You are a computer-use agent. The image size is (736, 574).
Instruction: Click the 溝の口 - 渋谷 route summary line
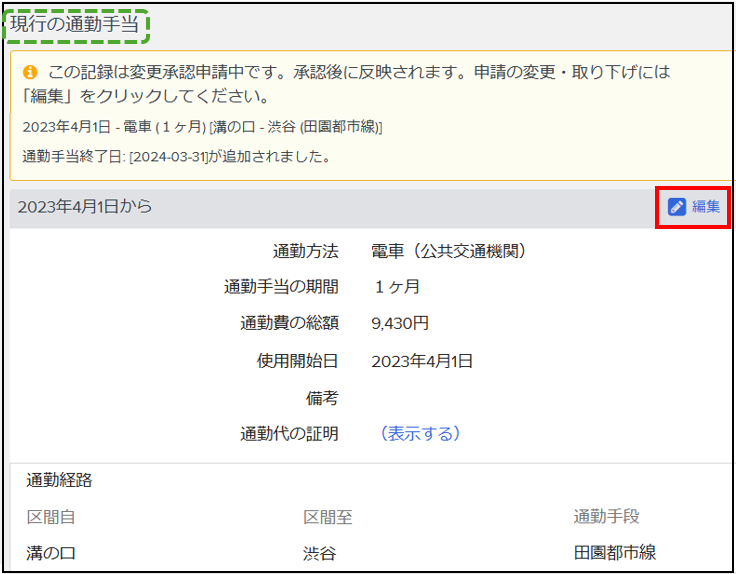(x=202, y=127)
